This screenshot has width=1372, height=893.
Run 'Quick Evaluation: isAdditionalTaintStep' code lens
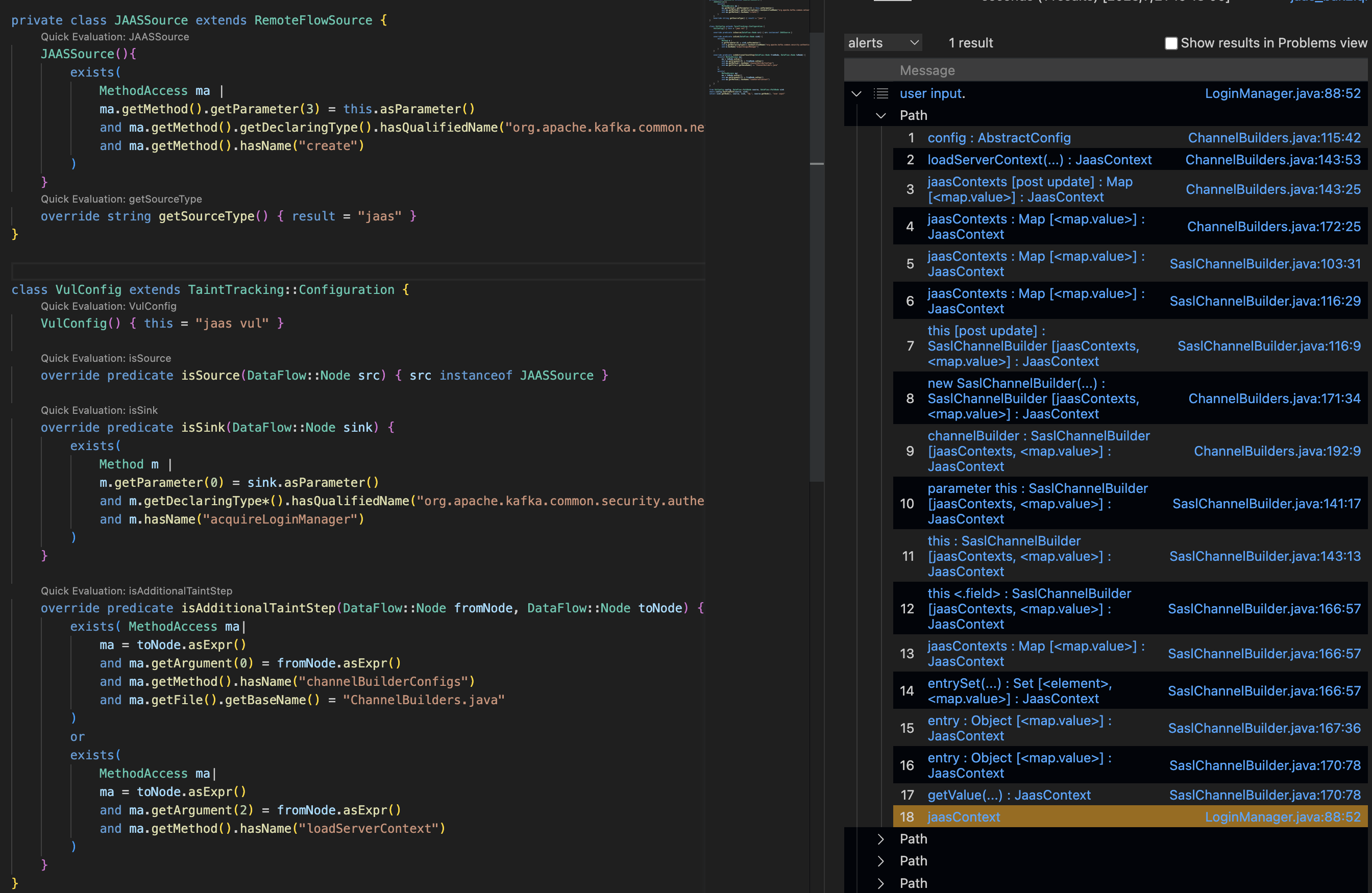[137, 591]
